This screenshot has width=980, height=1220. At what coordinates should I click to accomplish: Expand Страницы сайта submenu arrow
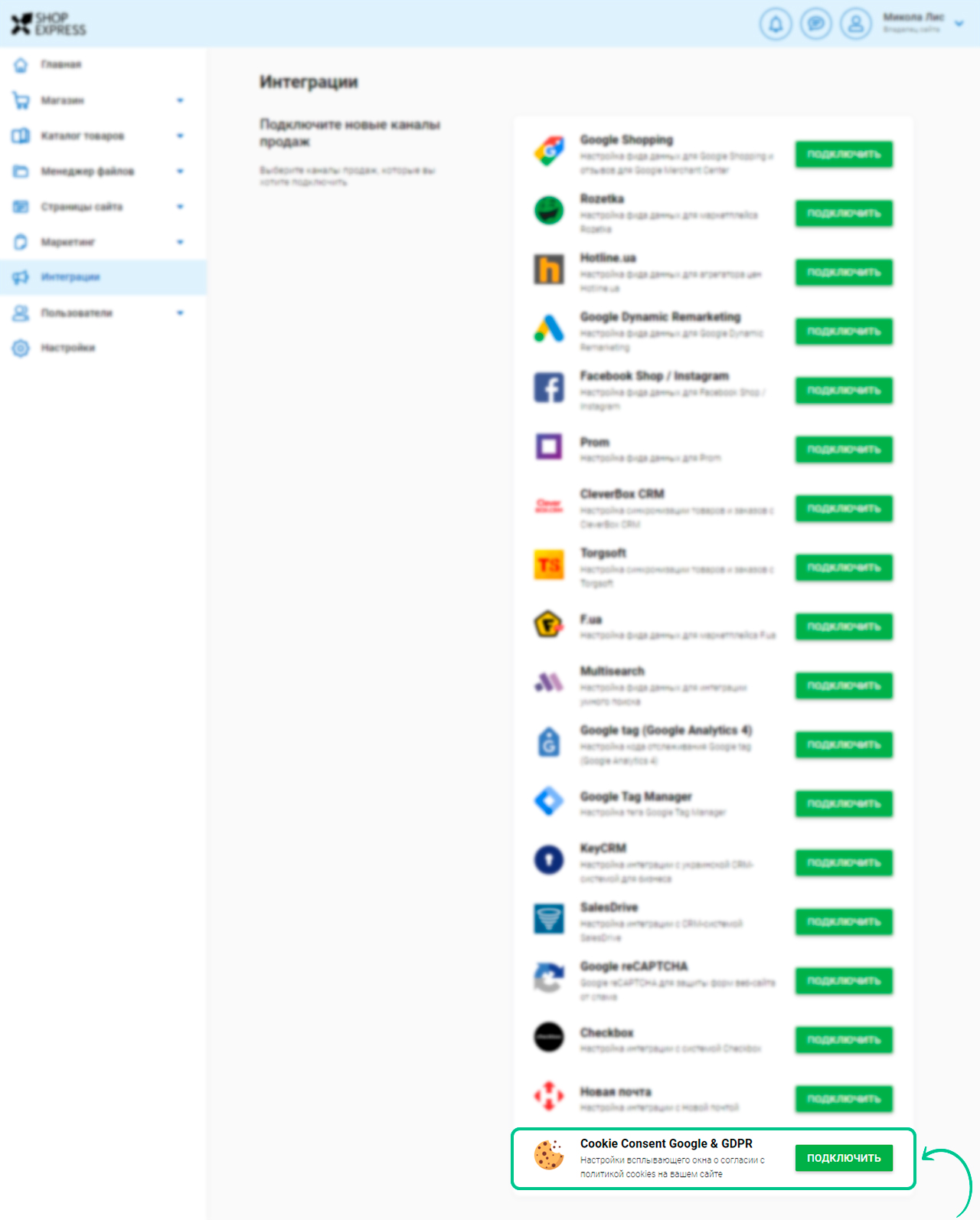pyautogui.click(x=180, y=207)
